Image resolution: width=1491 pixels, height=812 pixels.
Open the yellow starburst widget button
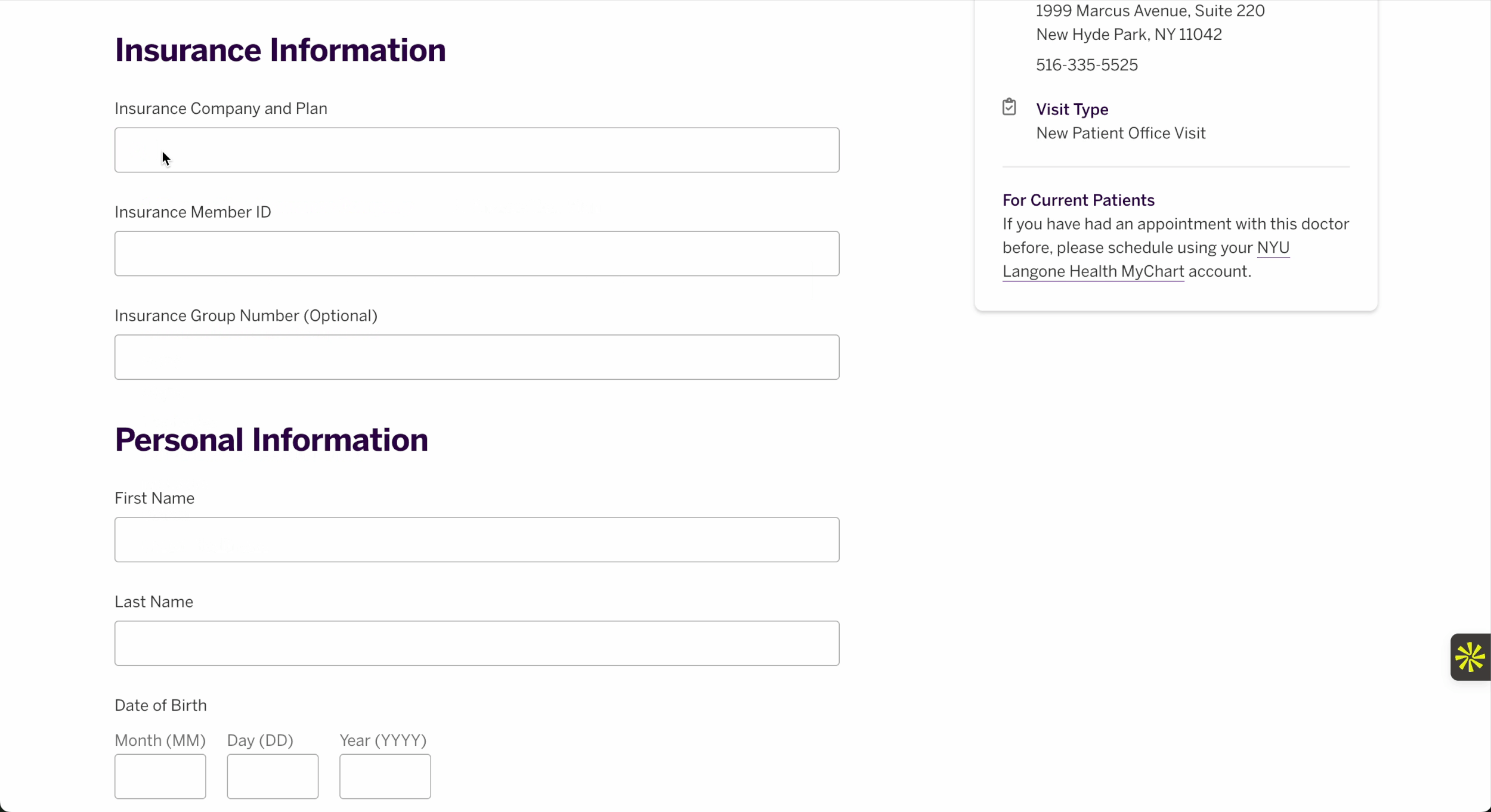click(1470, 657)
